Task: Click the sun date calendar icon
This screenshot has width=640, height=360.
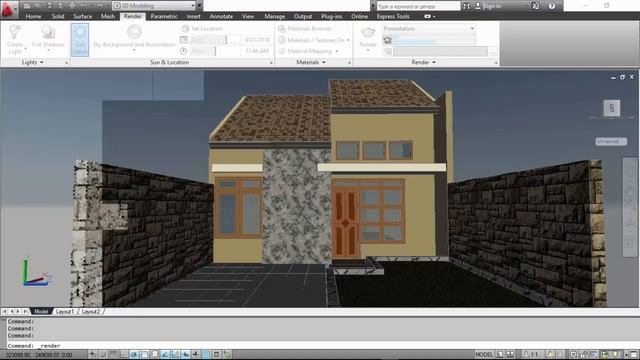Action: click(x=184, y=40)
